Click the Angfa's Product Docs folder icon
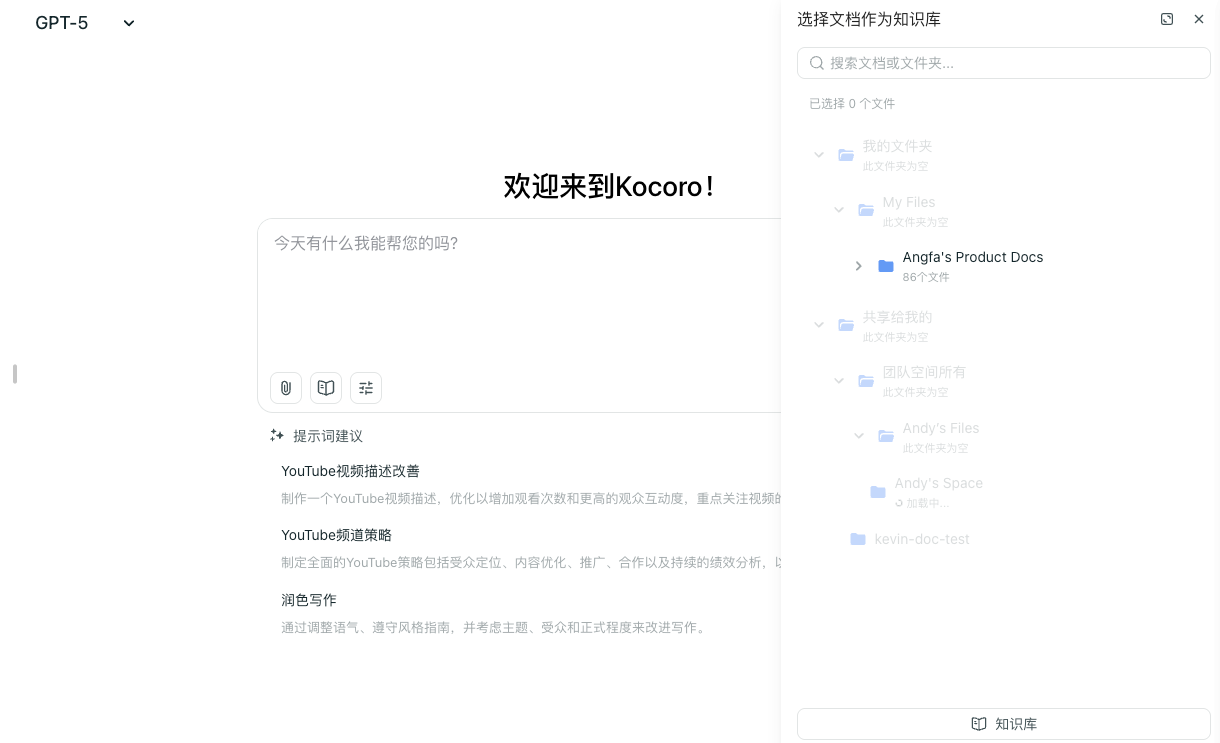The height and width of the screenshot is (743, 1220). click(x=886, y=266)
